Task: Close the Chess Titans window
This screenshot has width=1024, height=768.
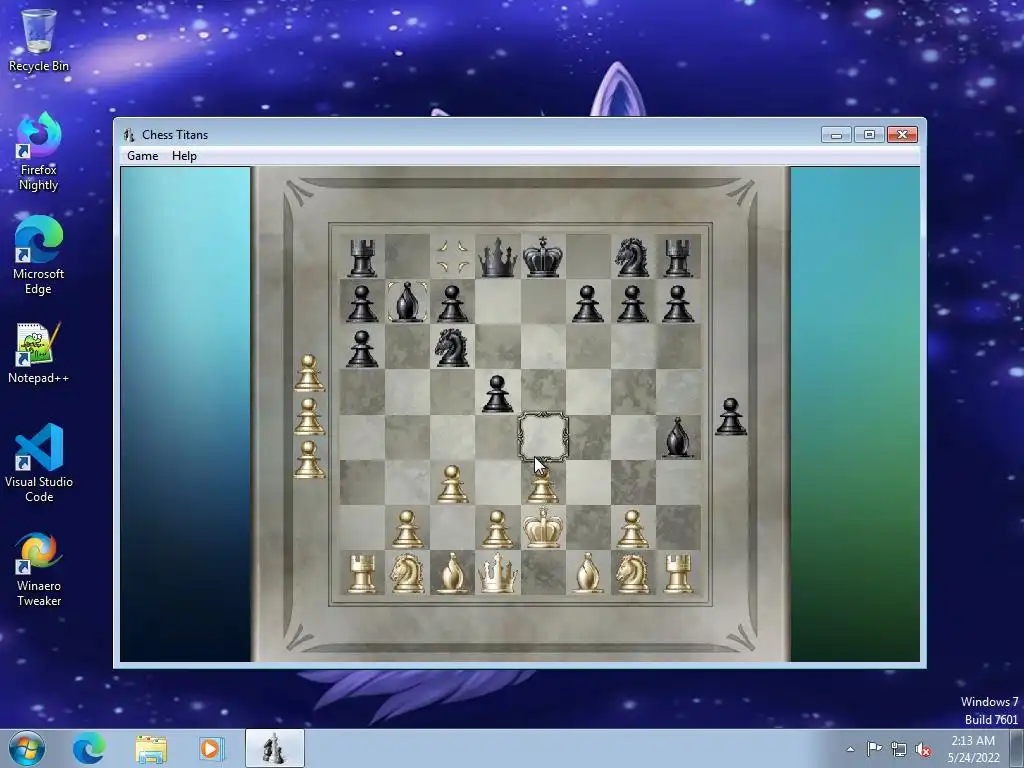Action: pos(903,135)
